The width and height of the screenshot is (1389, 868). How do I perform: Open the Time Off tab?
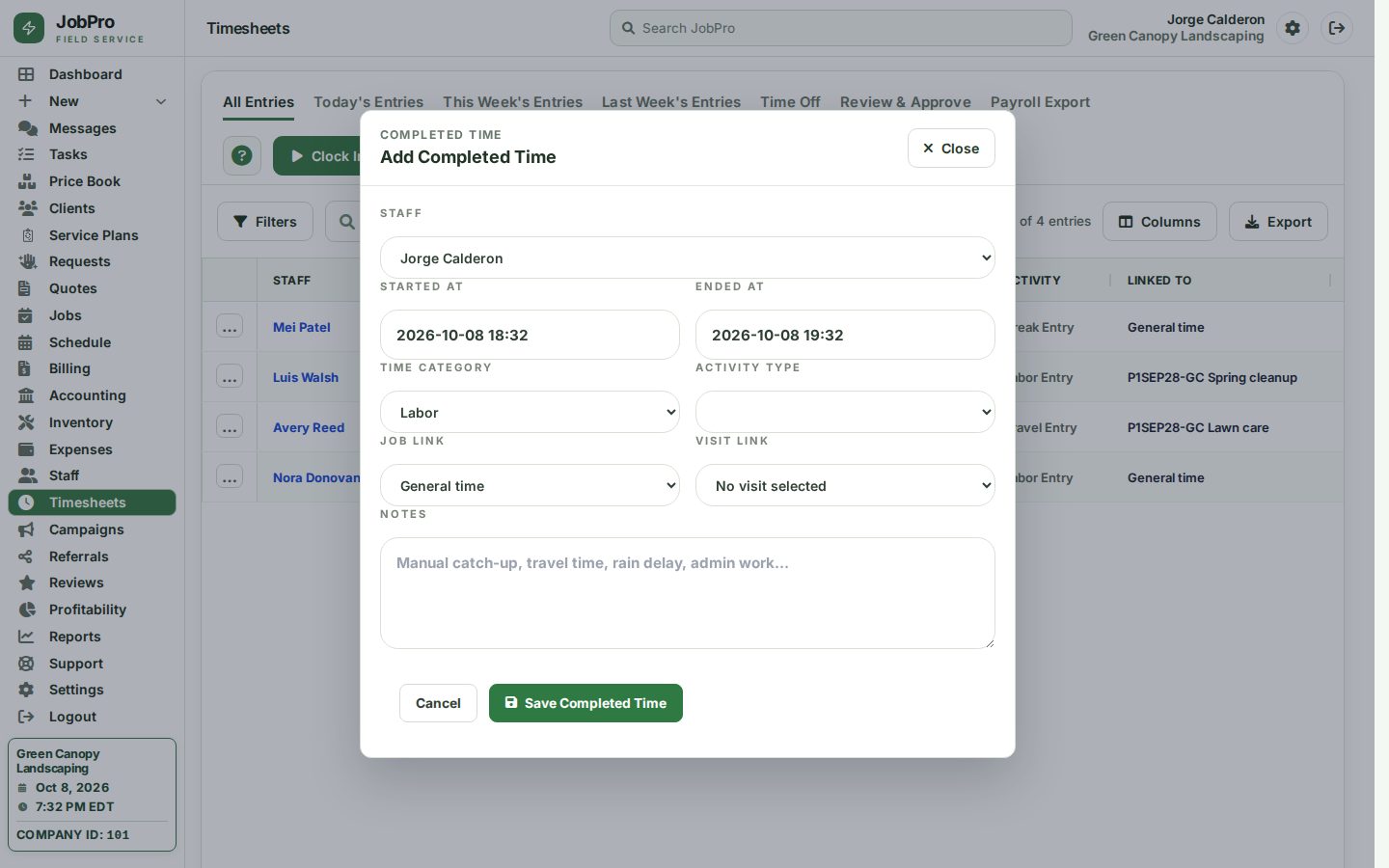(x=790, y=102)
